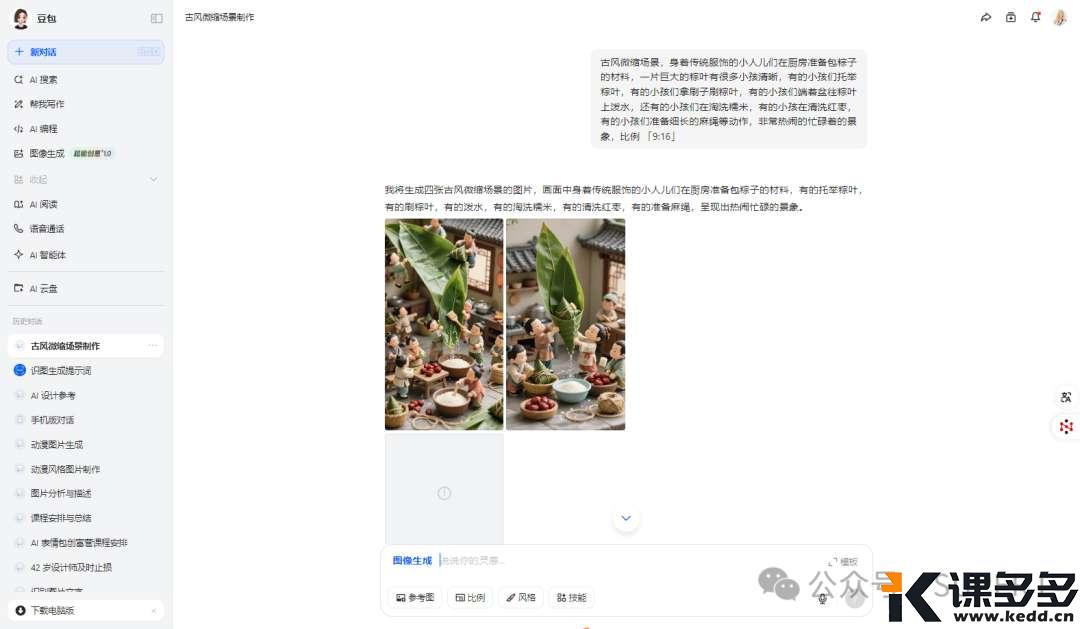Open the first generated zongzi image
The image size is (1080, 629).
coord(444,324)
